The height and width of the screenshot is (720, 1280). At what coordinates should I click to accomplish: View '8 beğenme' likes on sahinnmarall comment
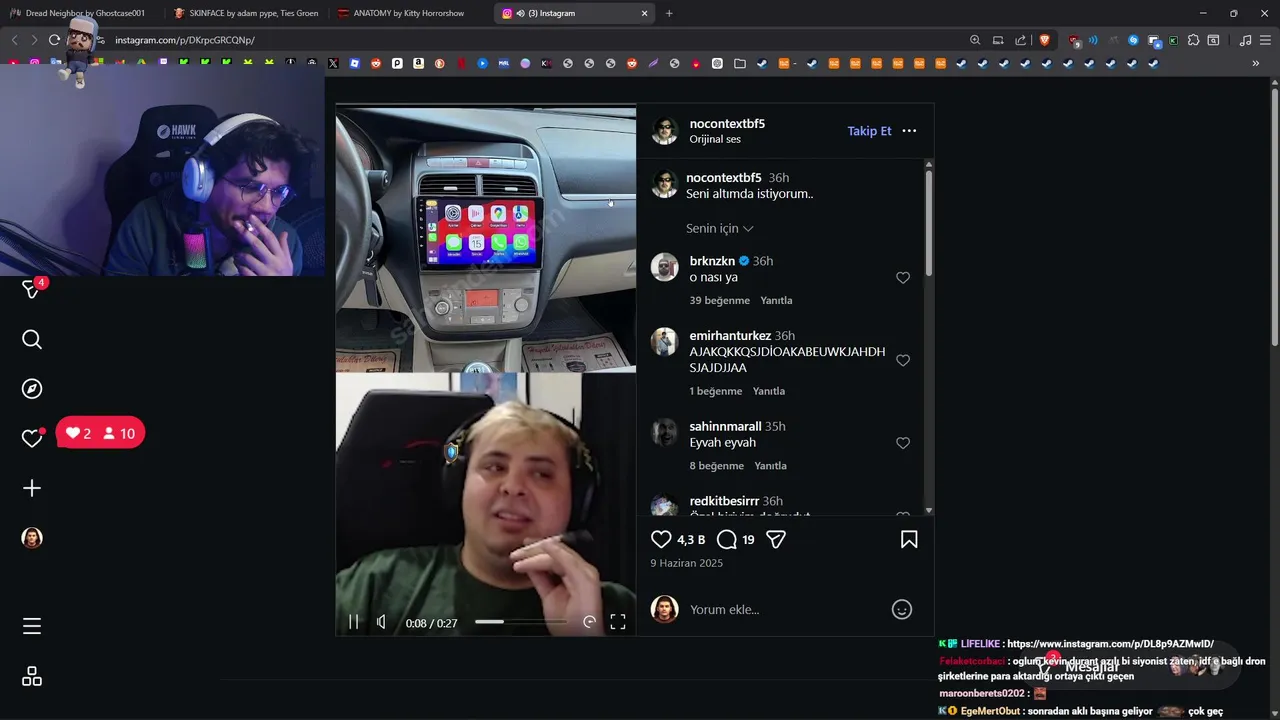(716, 466)
